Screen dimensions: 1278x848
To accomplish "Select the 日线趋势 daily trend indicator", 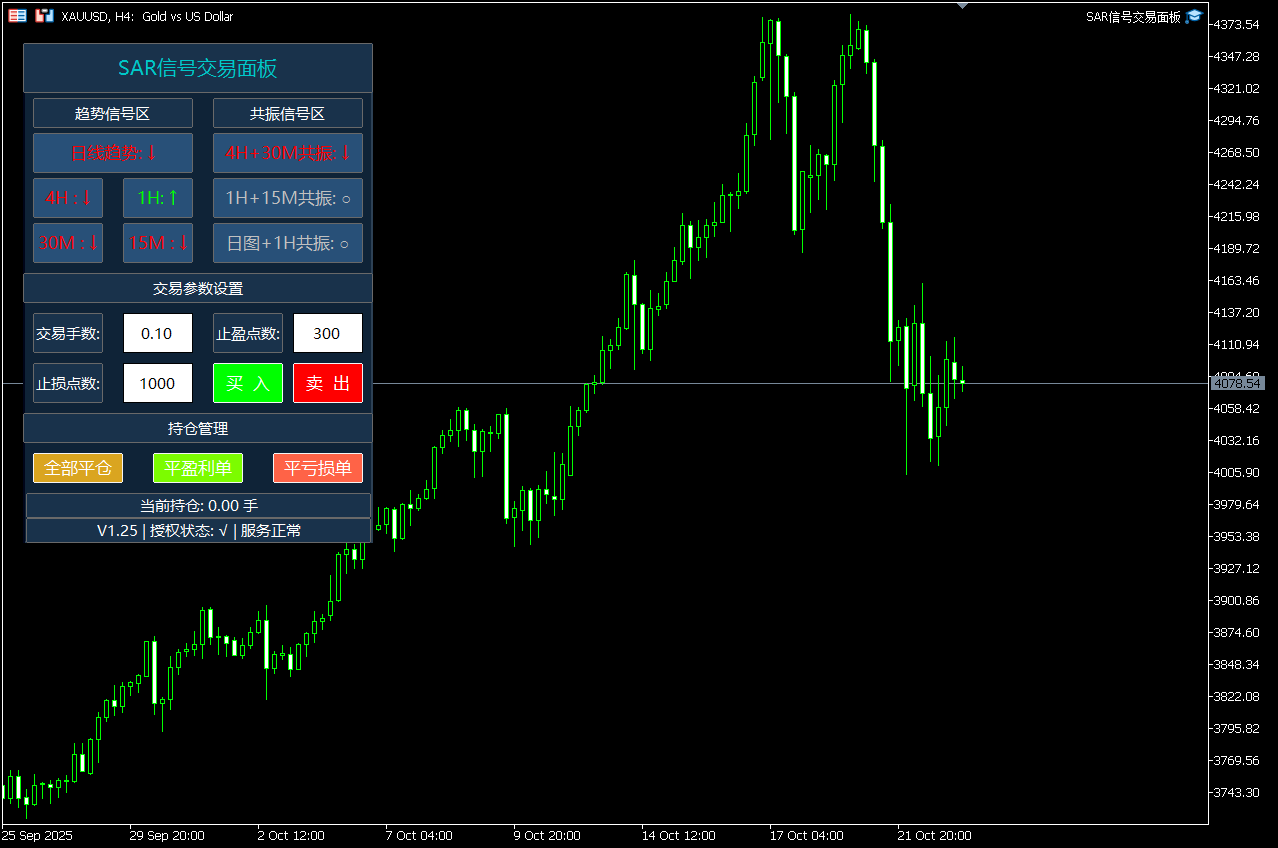I will [x=113, y=153].
